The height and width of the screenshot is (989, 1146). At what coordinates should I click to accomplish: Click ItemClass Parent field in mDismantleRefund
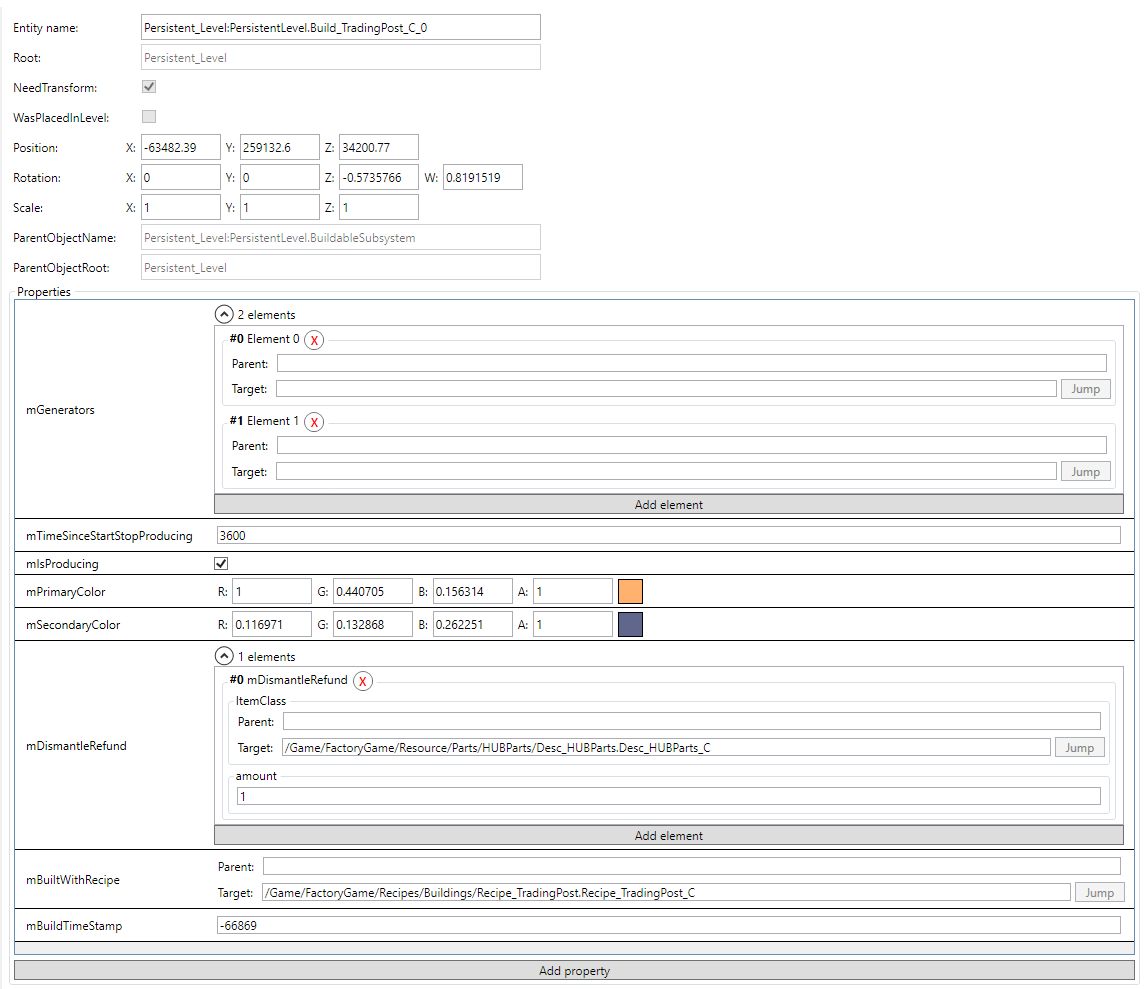(x=691, y=721)
